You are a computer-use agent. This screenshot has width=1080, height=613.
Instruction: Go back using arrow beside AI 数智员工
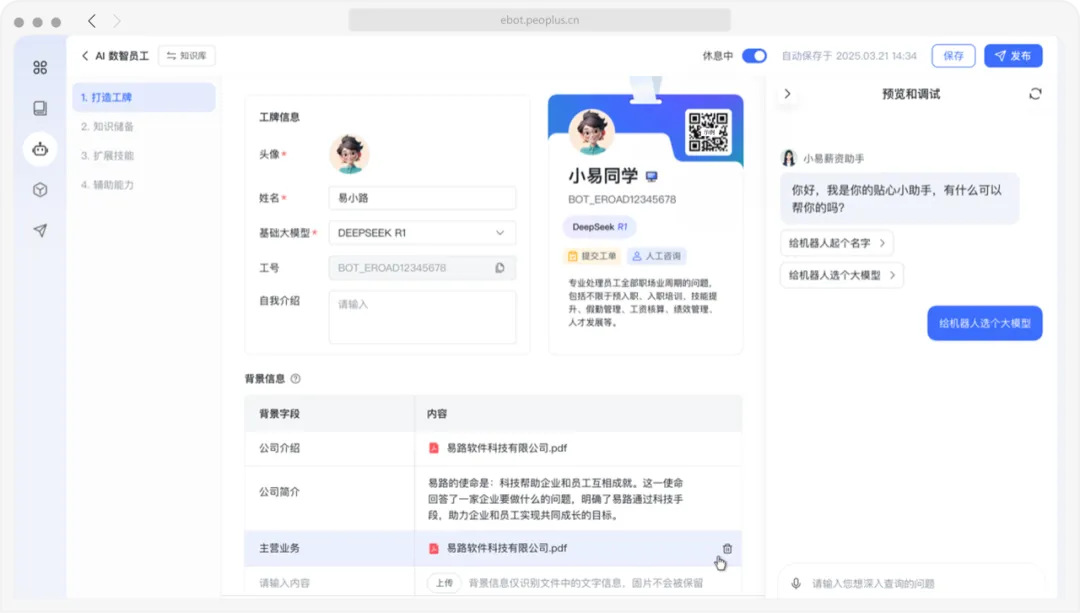84,55
